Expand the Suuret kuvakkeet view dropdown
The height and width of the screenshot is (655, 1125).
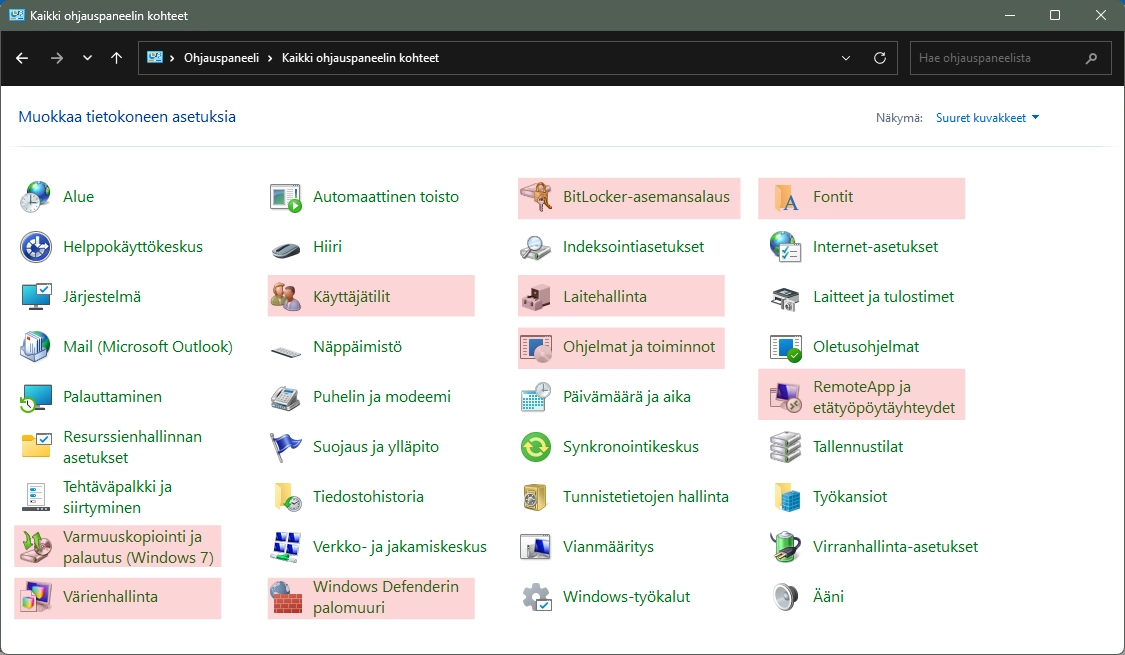987,118
